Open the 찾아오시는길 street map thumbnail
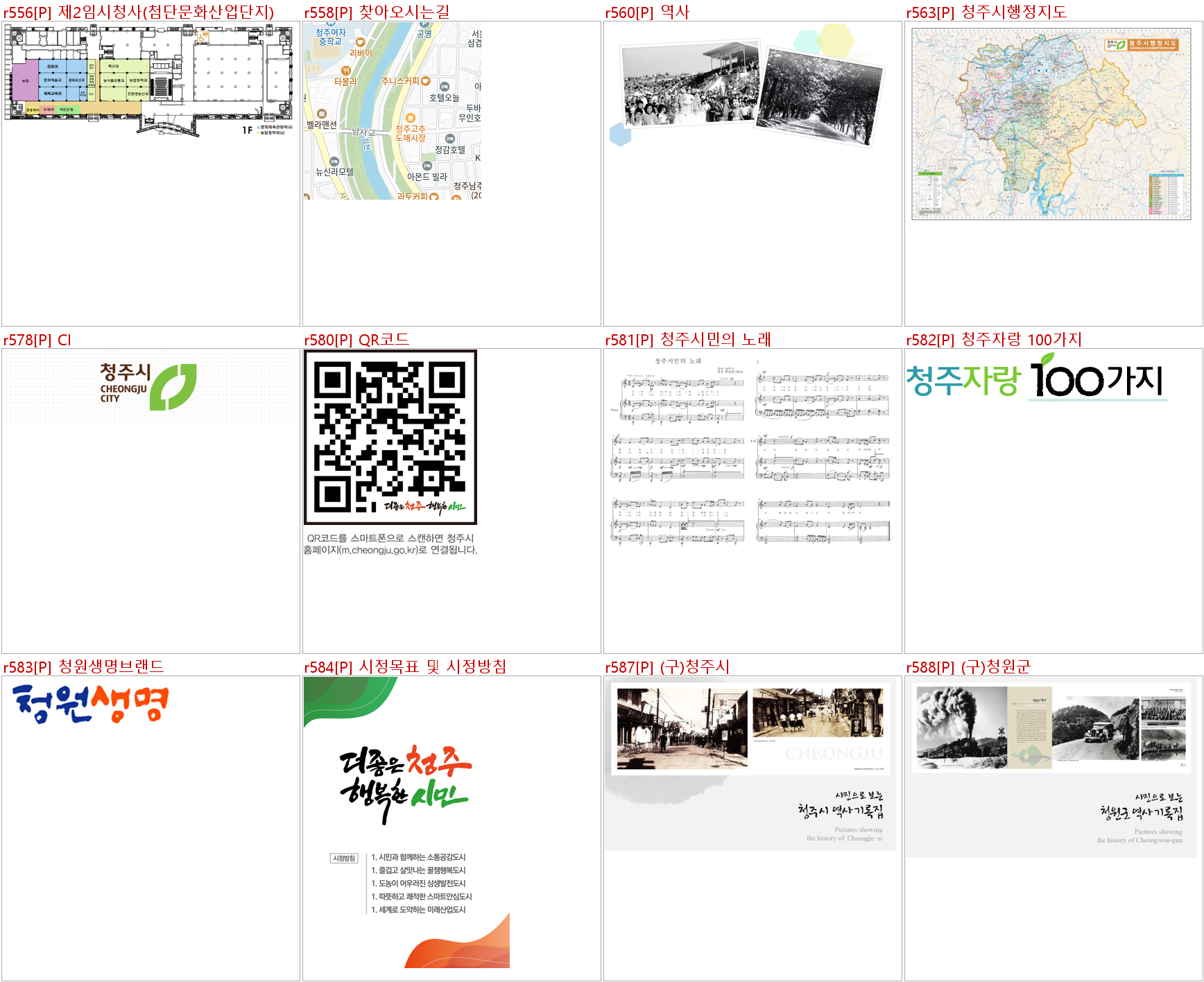This screenshot has height=982, width=1204. click(x=393, y=111)
